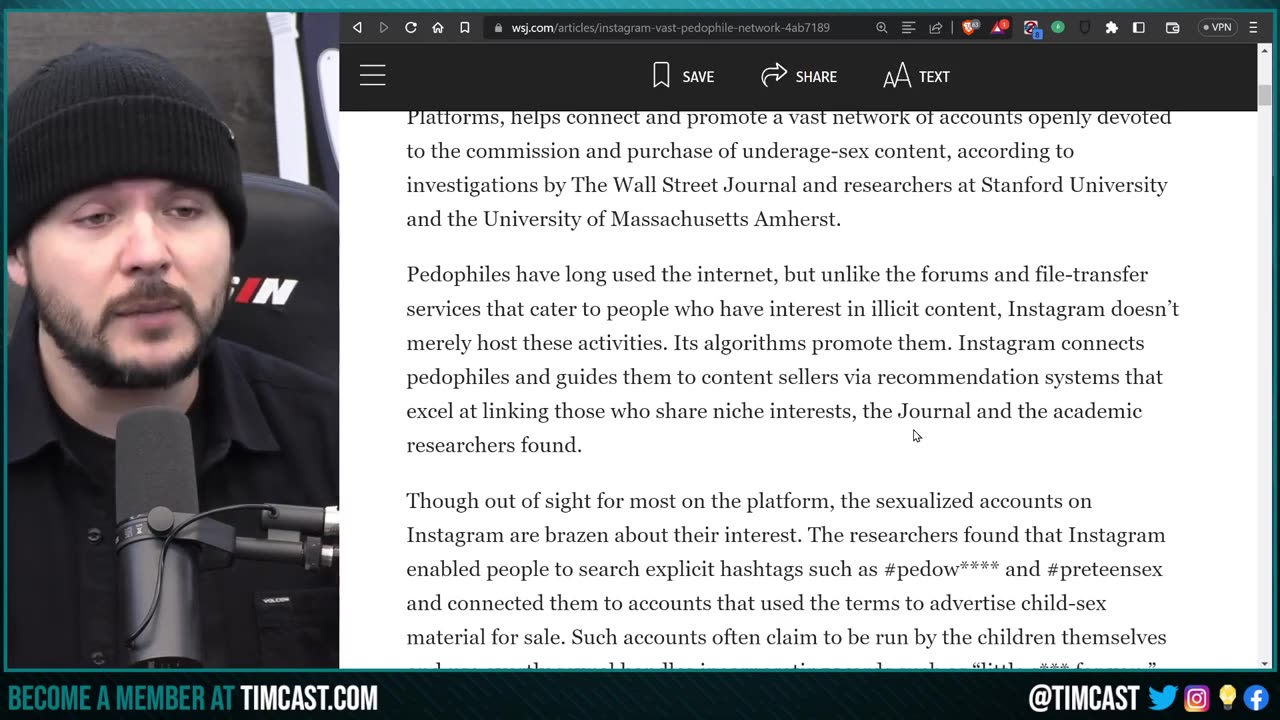Open the WSJ hamburger navigation menu
This screenshot has width=1280, height=720.
coord(373,76)
